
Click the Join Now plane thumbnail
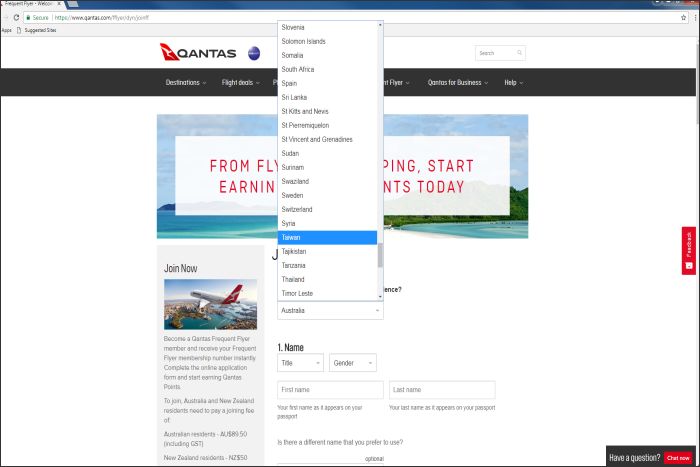(x=210, y=304)
